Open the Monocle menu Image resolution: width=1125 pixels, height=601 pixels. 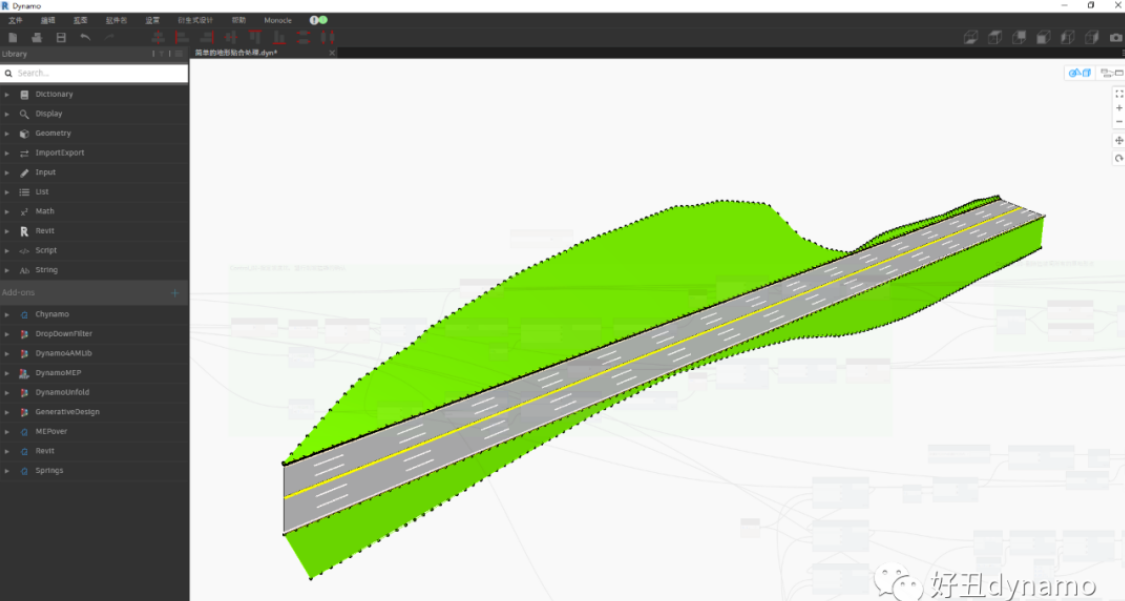point(278,20)
